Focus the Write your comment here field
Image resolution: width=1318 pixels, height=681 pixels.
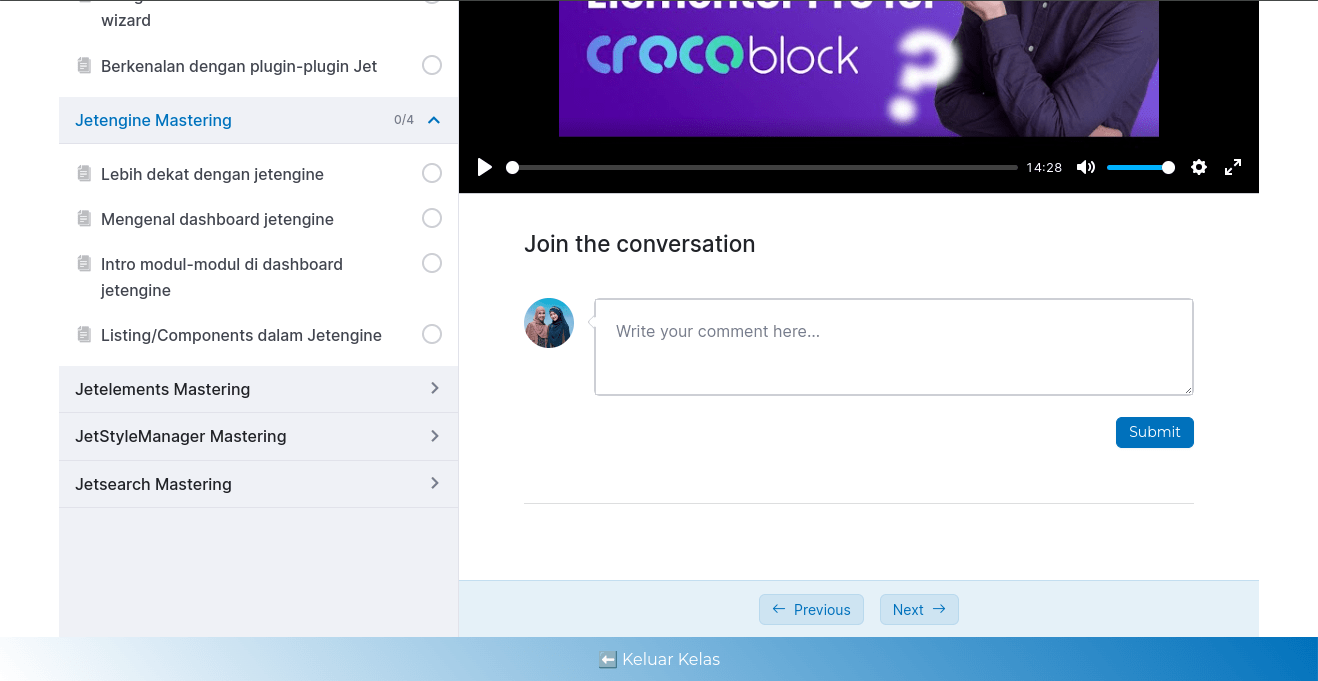coord(894,347)
